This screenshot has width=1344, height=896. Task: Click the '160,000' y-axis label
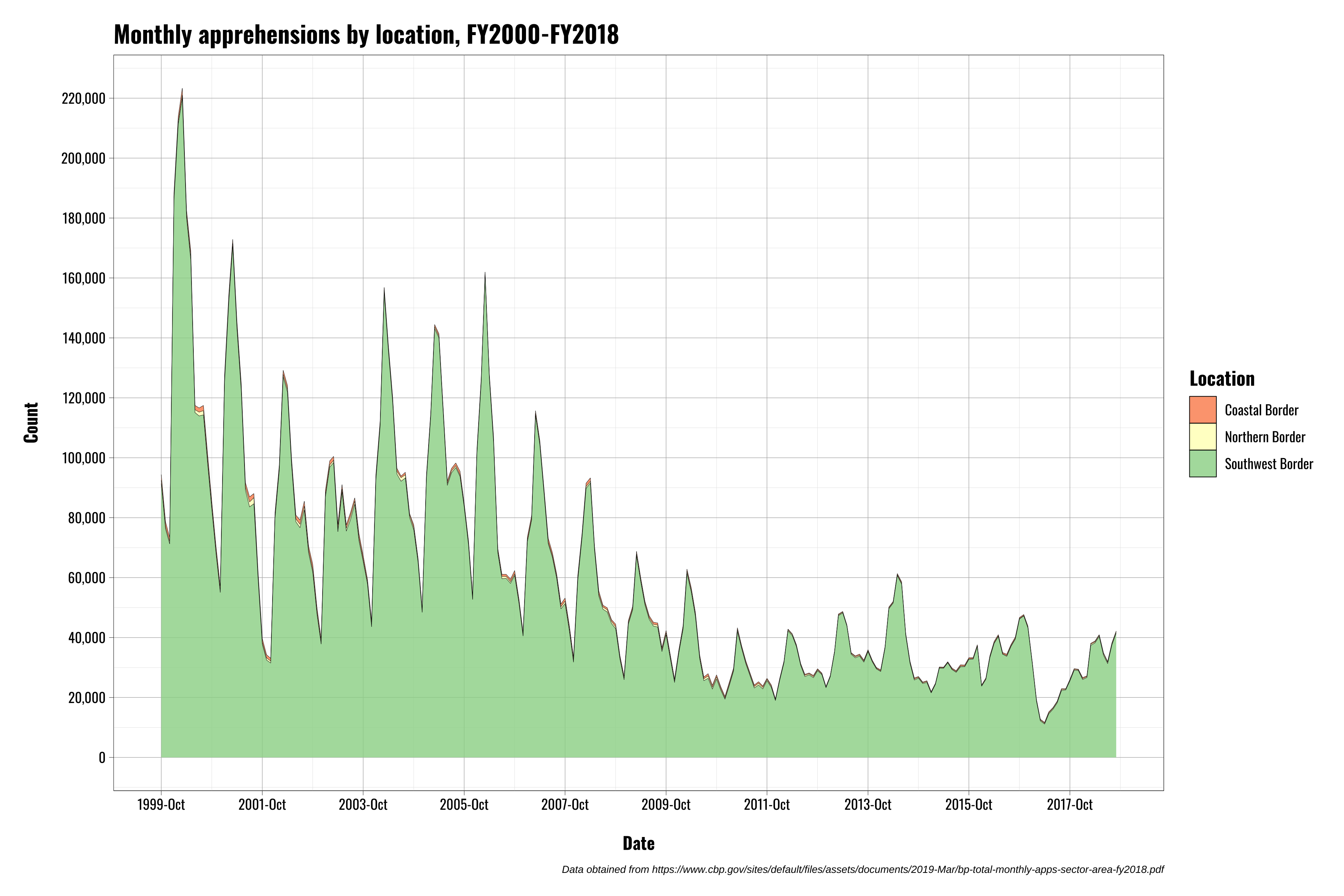[x=83, y=278]
